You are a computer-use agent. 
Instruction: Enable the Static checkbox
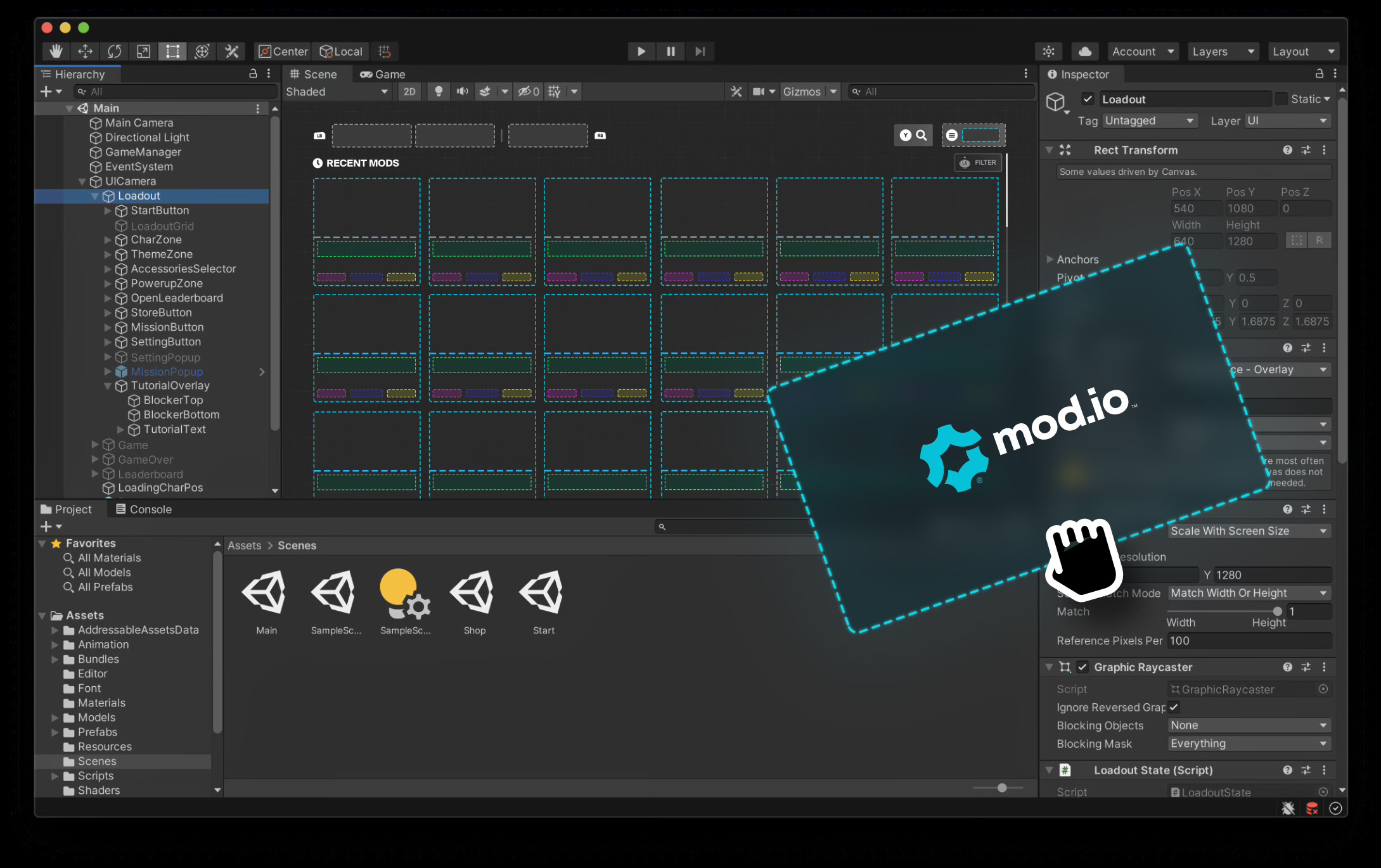(1281, 99)
